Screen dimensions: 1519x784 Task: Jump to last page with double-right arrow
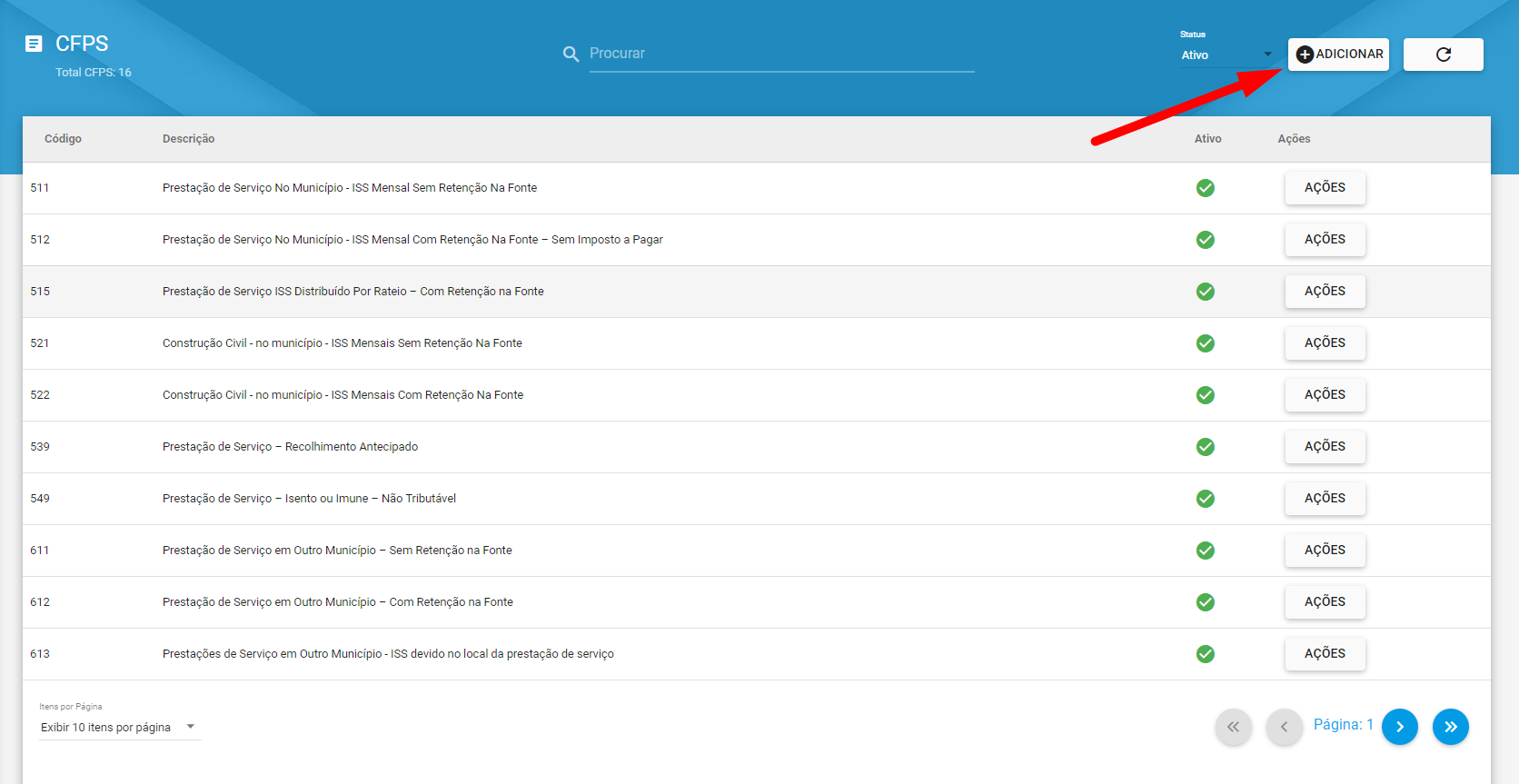(1451, 727)
